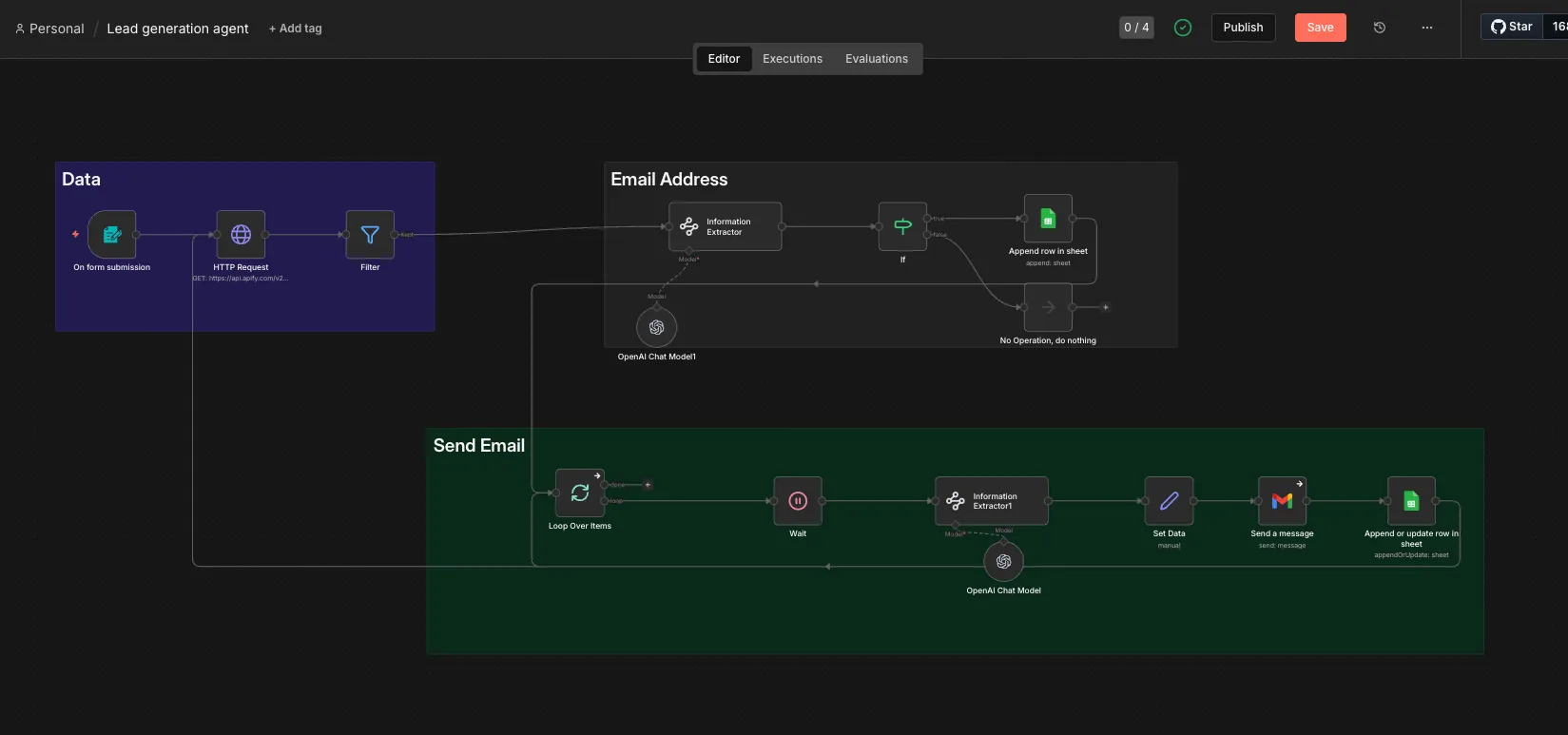Select the Information Extractor1 node
The width and height of the screenshot is (1568, 735).
pyautogui.click(x=992, y=500)
